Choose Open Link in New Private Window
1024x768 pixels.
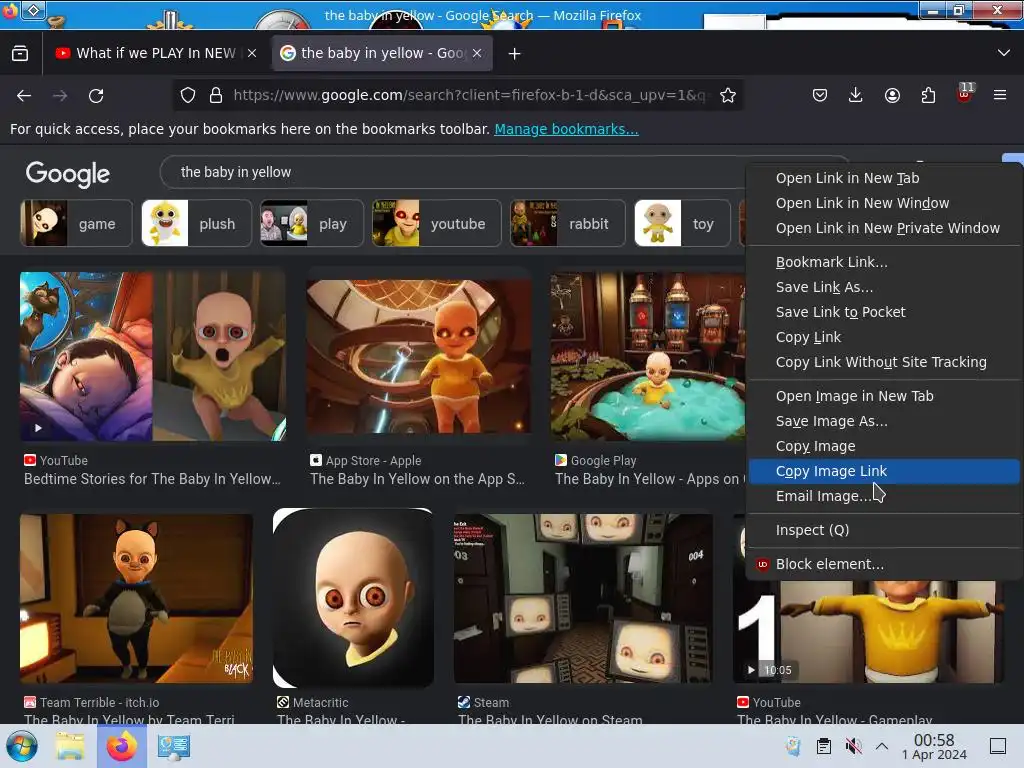point(884,228)
